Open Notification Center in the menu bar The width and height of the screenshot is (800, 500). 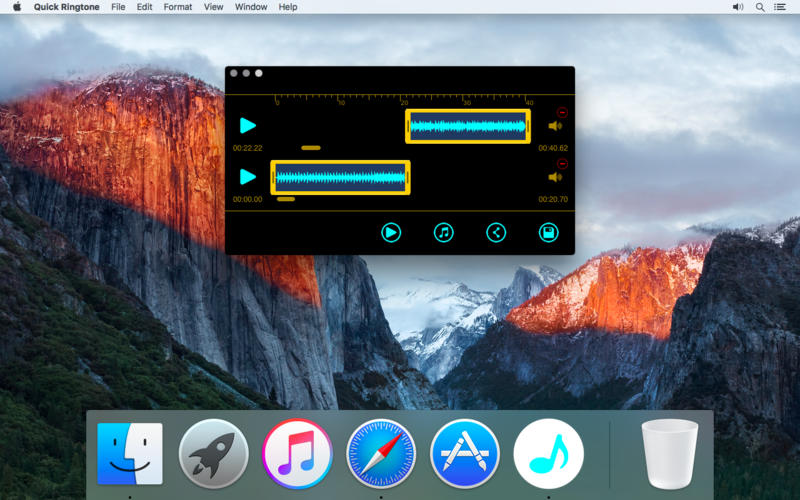pyautogui.click(x=780, y=7)
